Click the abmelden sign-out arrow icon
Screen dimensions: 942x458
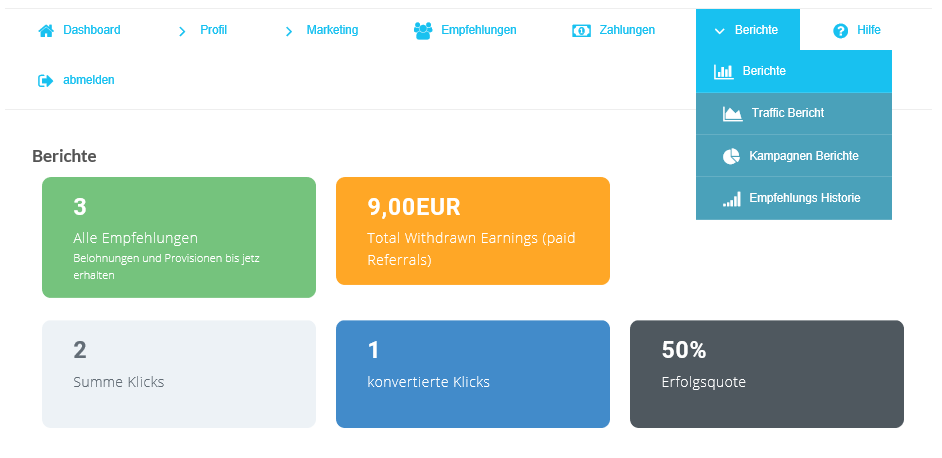point(46,81)
